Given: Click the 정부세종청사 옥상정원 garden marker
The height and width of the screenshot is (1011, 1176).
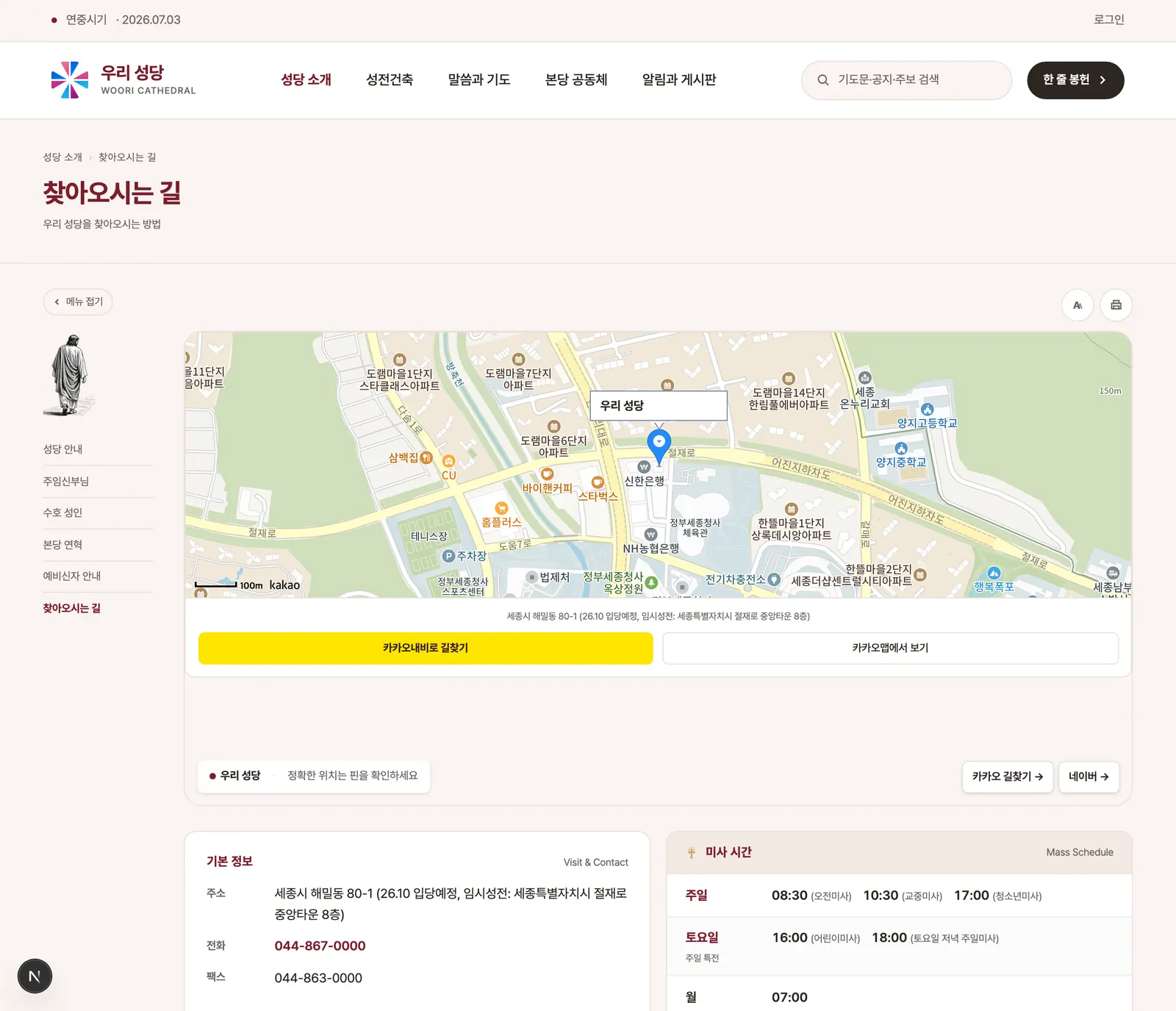Looking at the screenshot, I should pos(651,583).
